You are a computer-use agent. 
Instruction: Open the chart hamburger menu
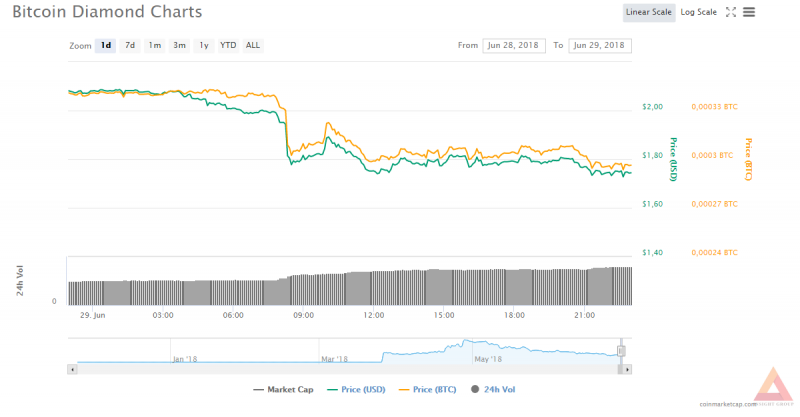748,12
